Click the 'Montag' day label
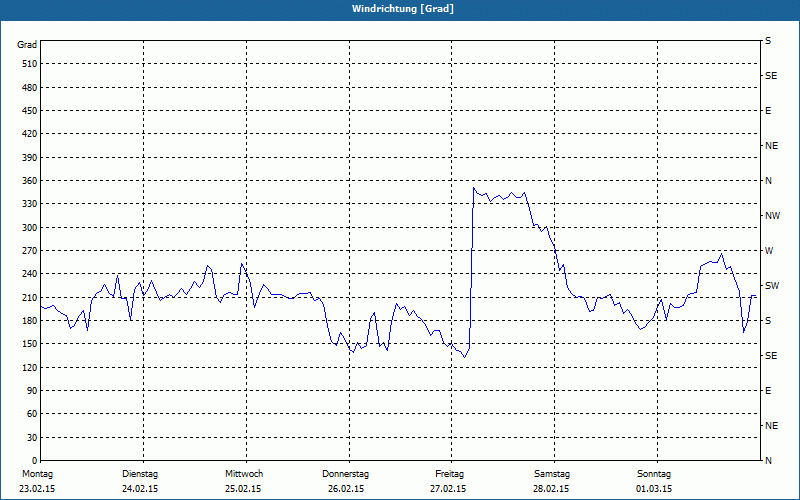The height and width of the screenshot is (500, 800). point(37,474)
